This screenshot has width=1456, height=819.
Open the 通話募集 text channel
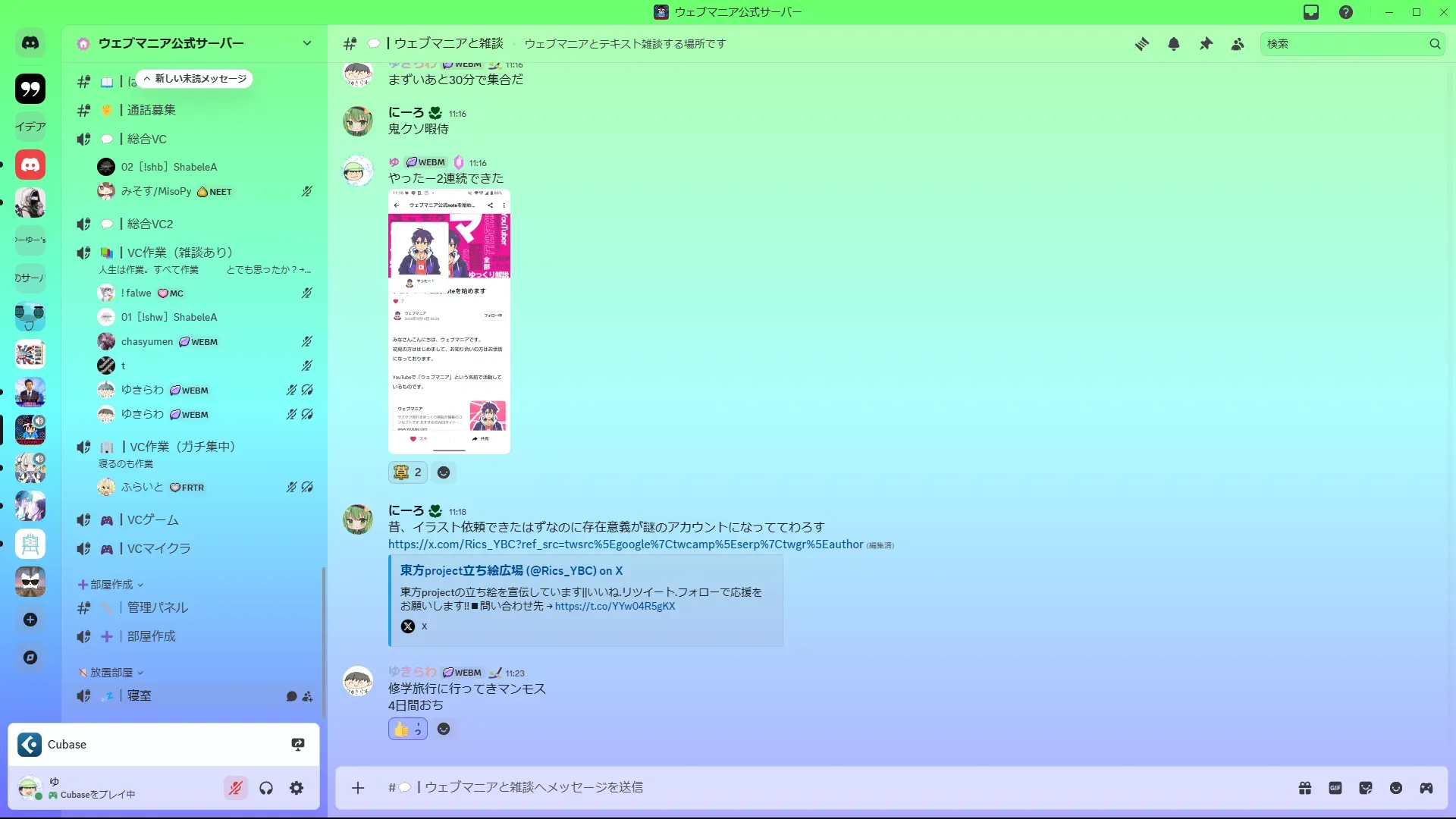pos(152,110)
